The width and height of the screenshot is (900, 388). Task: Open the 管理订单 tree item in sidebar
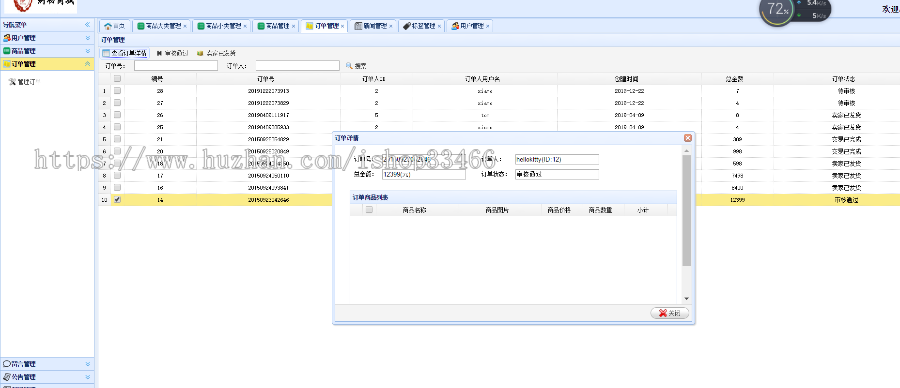click(x=24, y=82)
